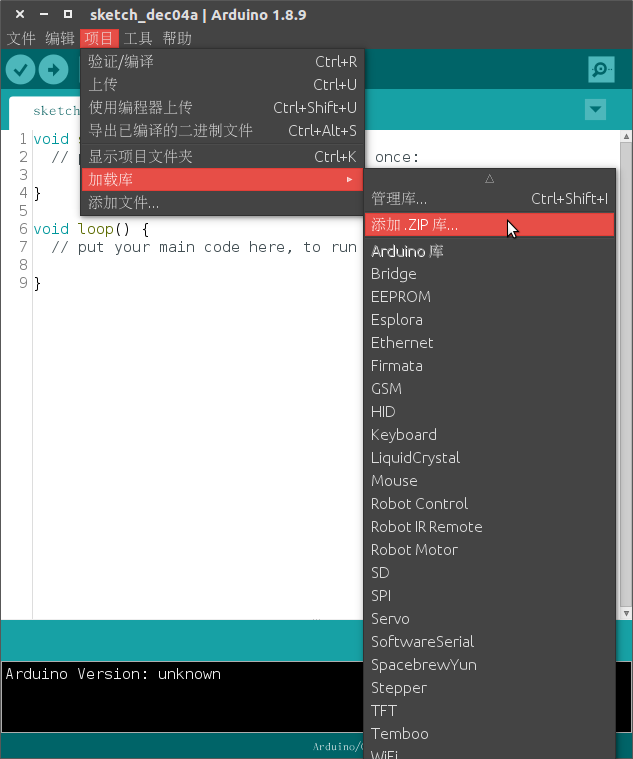Click the Verify checkmark toolbar icon
The height and width of the screenshot is (759, 633).
(20, 70)
